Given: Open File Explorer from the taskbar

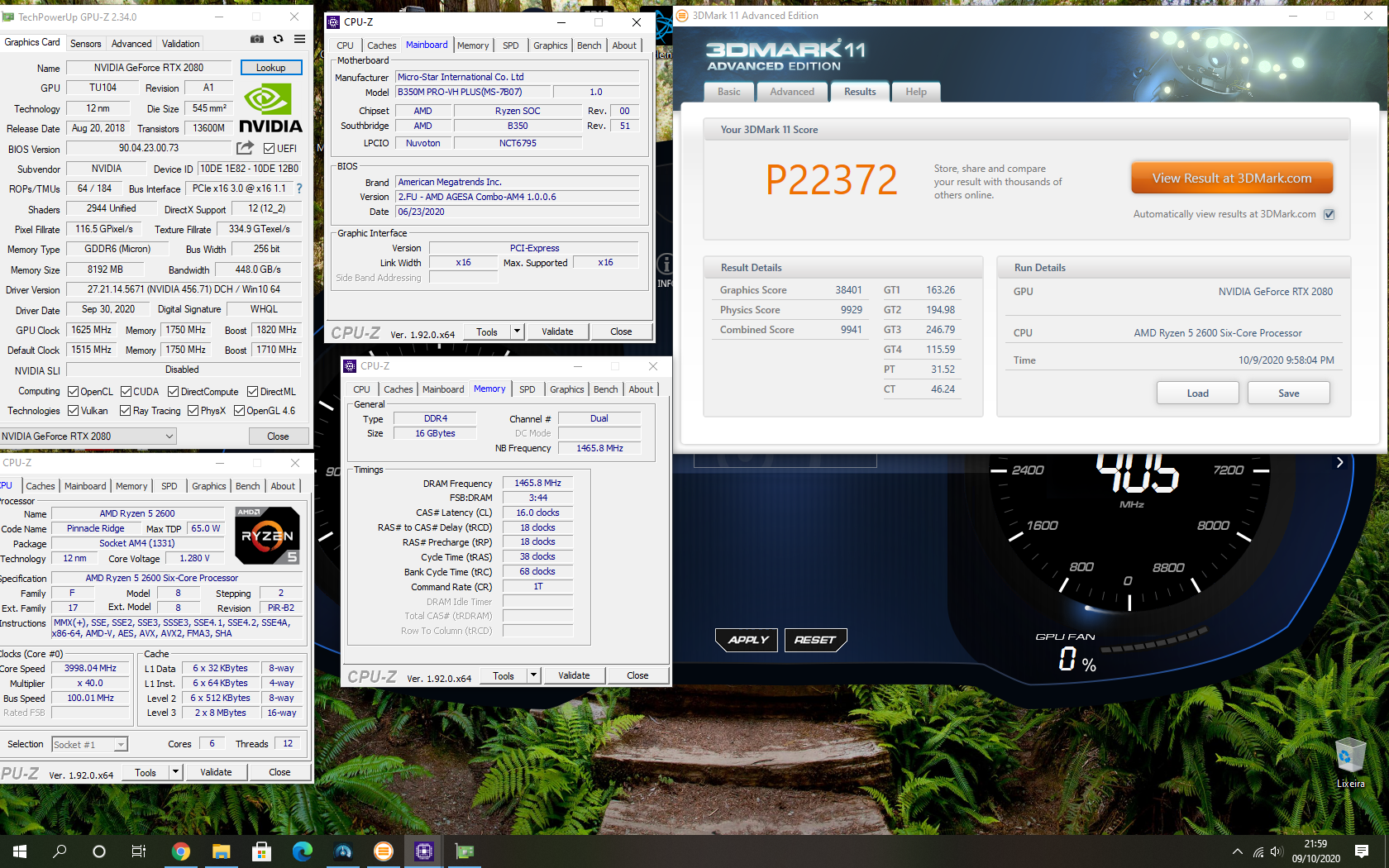Looking at the screenshot, I should pyautogui.click(x=221, y=851).
